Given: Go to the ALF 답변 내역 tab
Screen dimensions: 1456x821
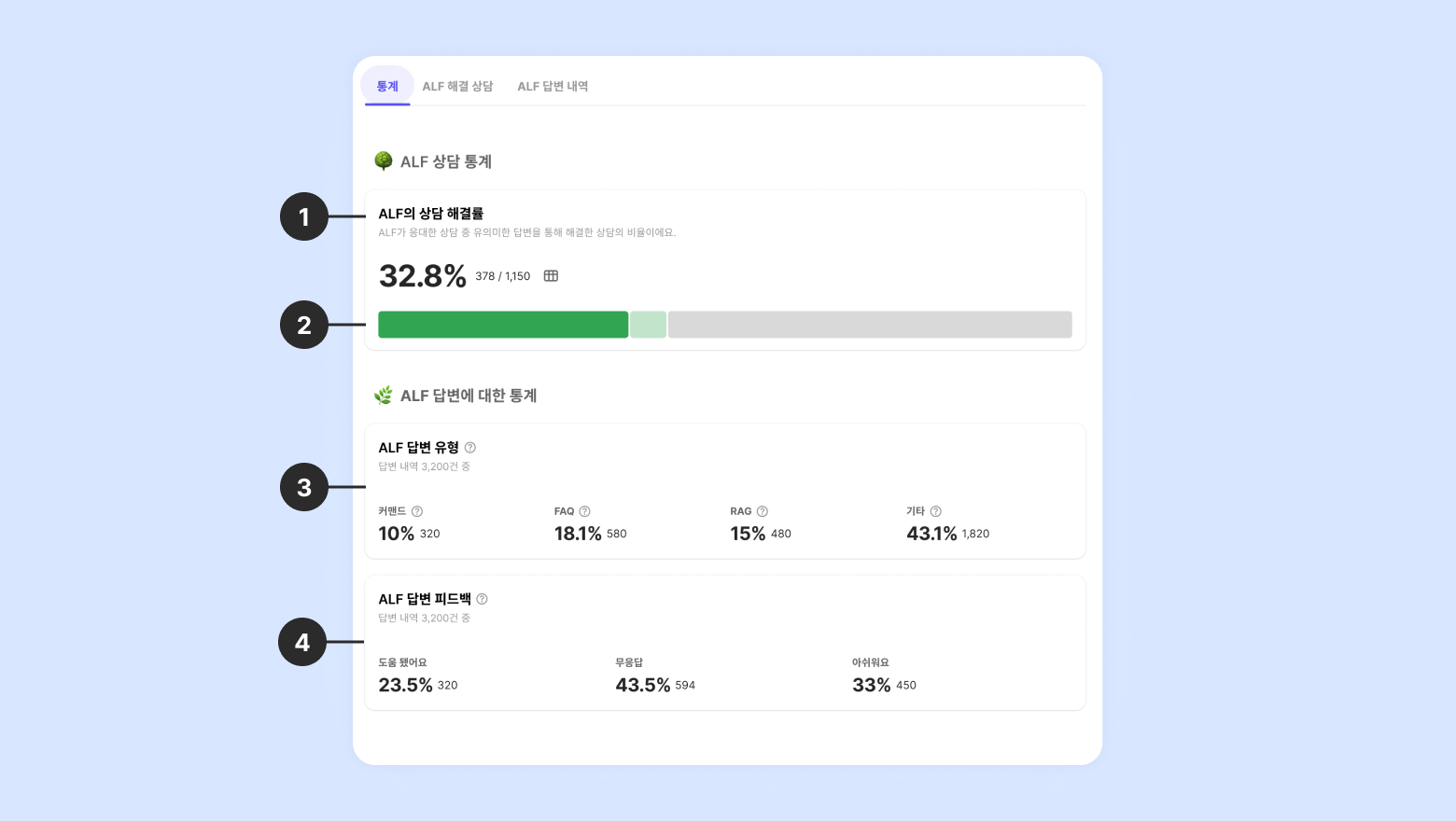Looking at the screenshot, I should tap(553, 86).
